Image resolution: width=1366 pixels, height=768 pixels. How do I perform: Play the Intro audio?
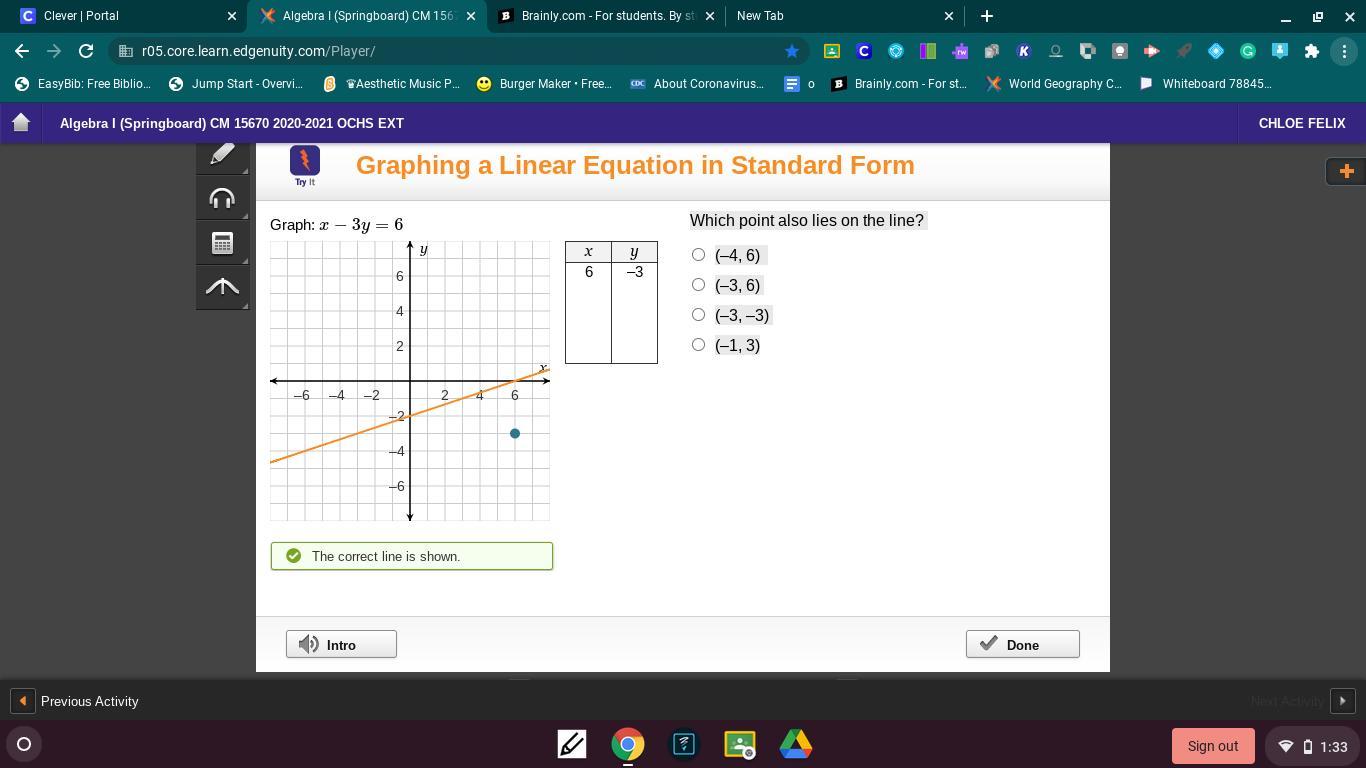(x=341, y=645)
